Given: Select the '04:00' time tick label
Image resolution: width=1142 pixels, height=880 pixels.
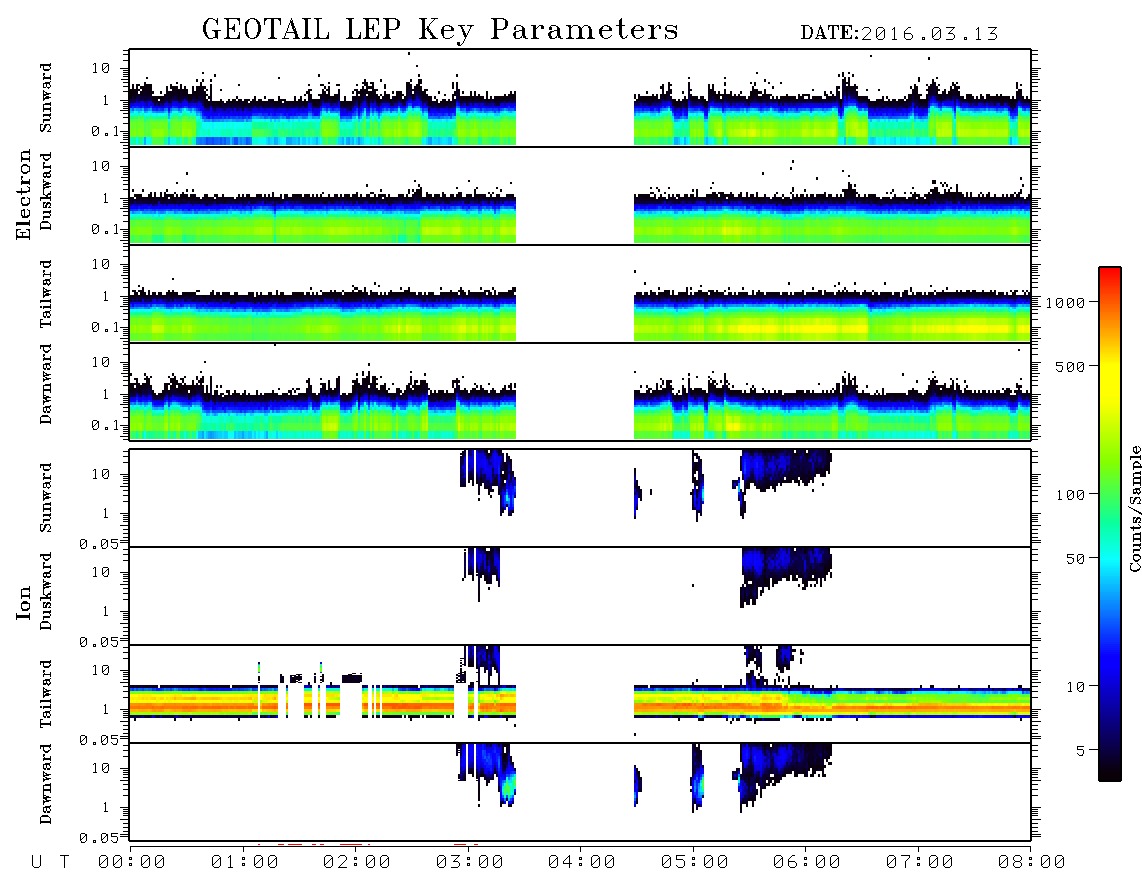Looking at the screenshot, I should click(x=582, y=862).
